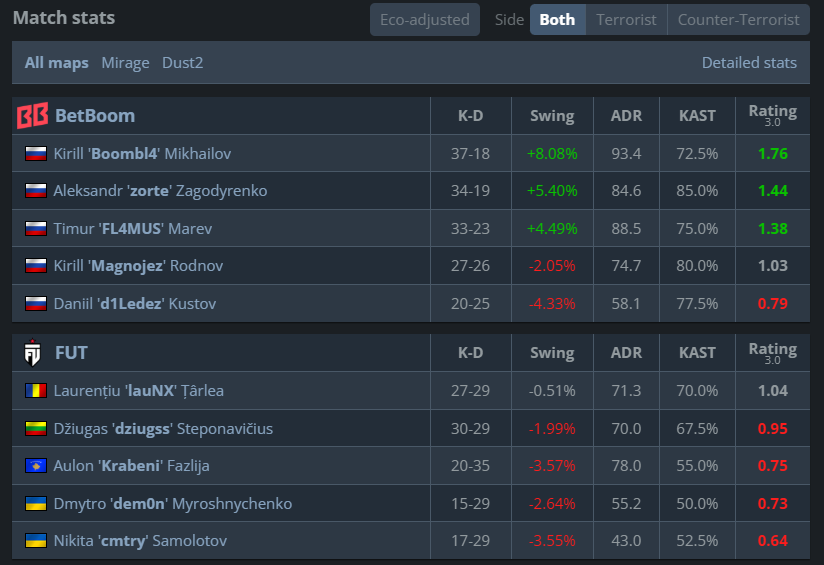Click the Ukrainian flag beside dem0n
This screenshot has height=565, width=824.
(36, 504)
